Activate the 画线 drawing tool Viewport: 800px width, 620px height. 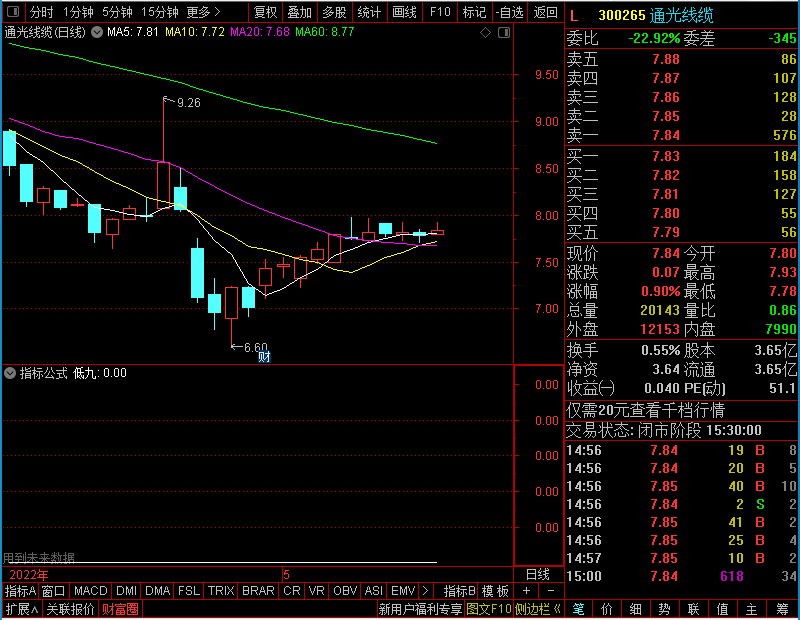point(404,12)
